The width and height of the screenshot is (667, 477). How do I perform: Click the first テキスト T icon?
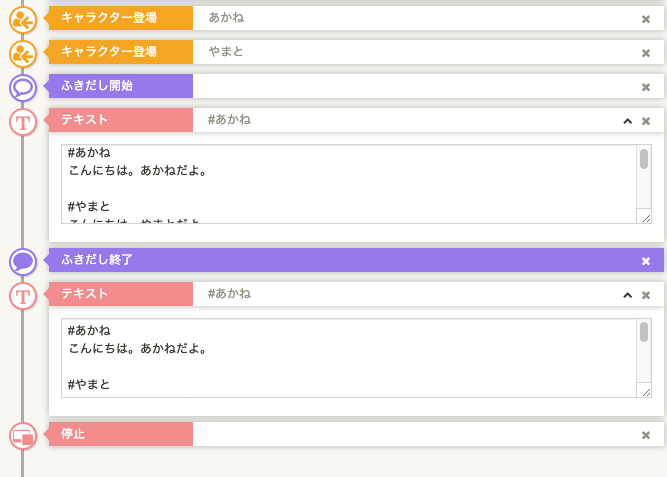[x=23, y=122]
